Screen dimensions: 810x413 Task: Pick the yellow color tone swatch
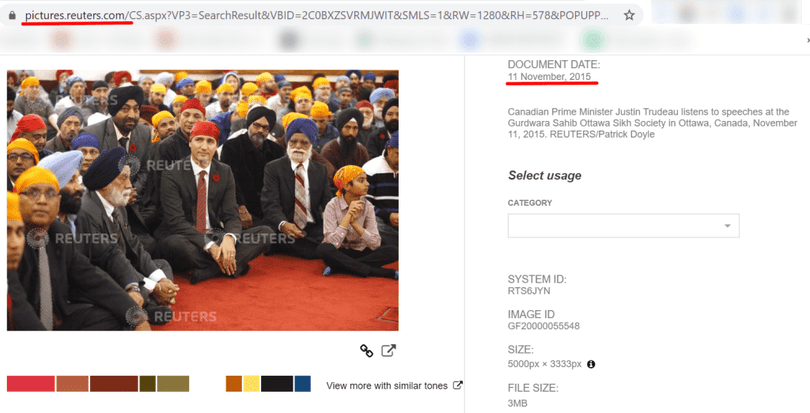[x=251, y=384]
